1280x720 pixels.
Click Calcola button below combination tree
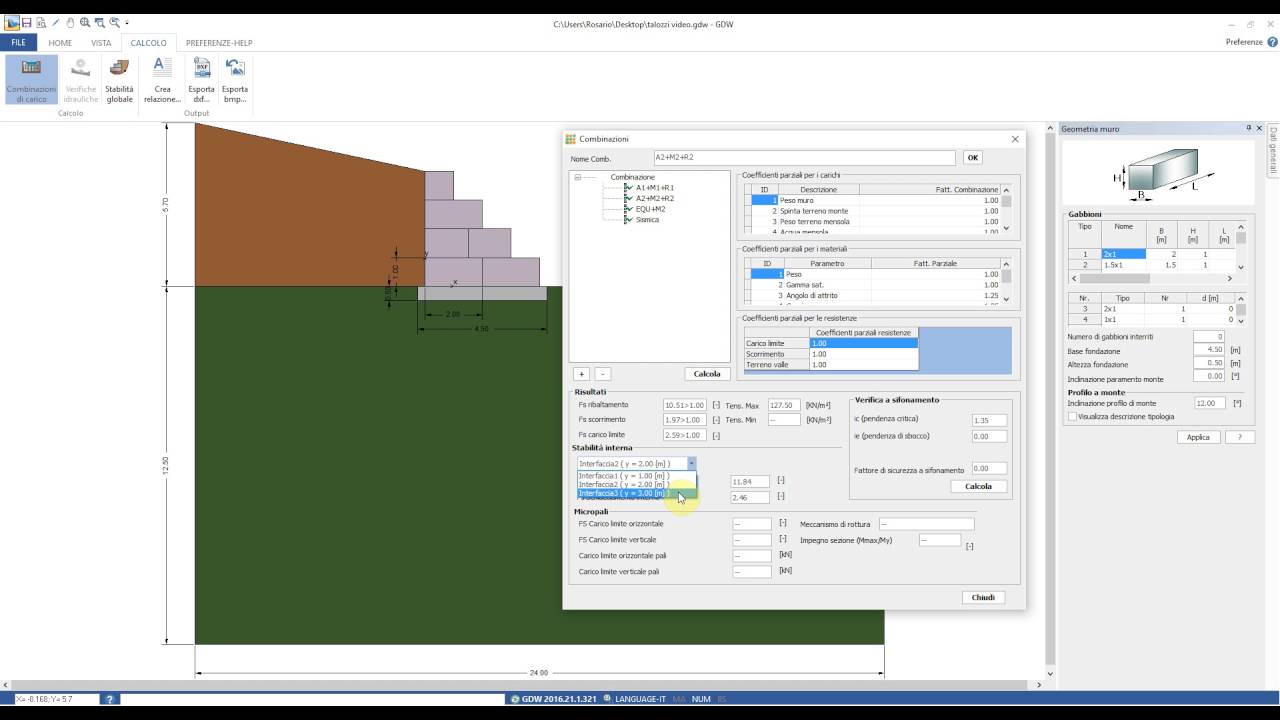click(707, 374)
